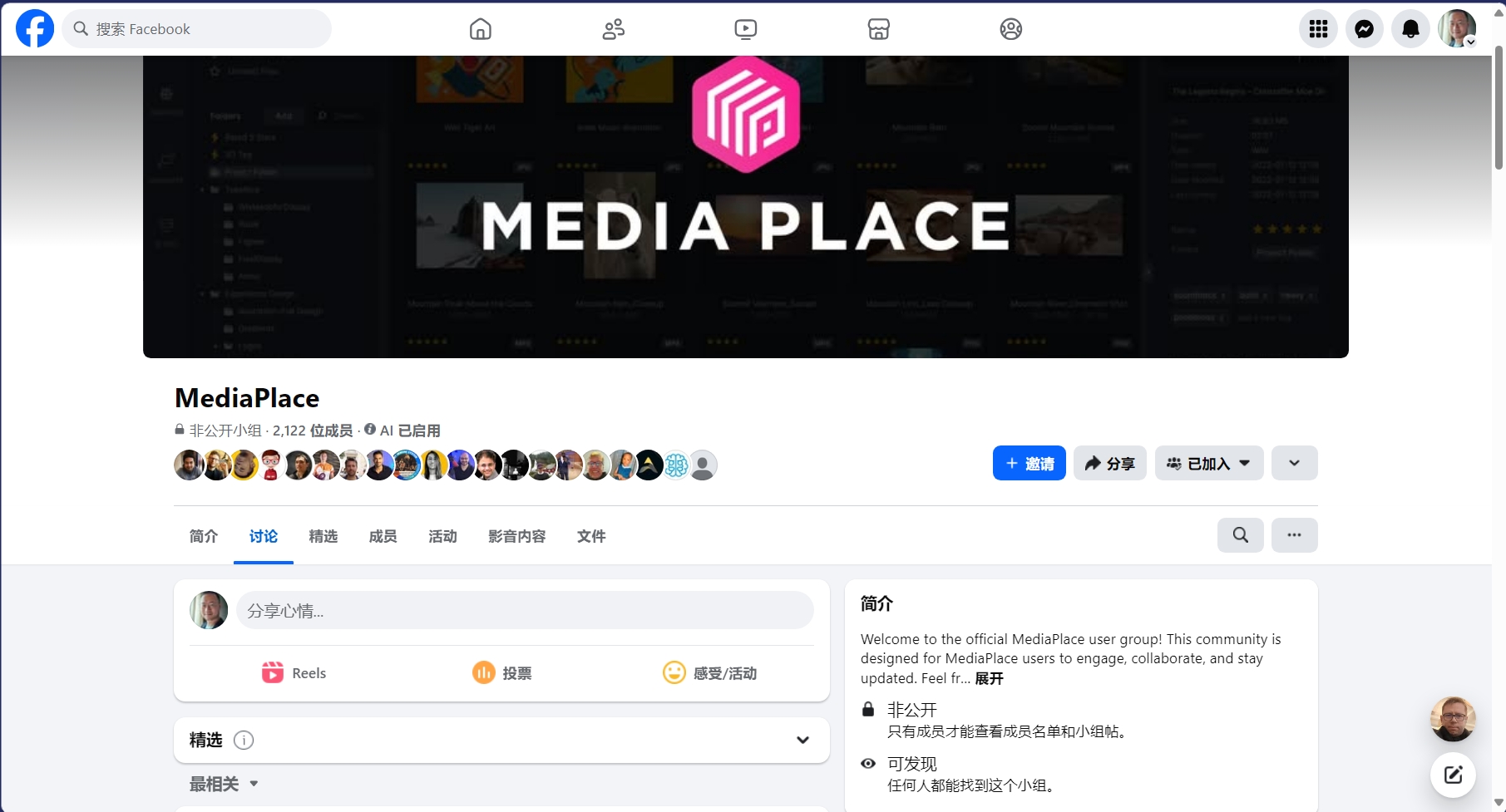The width and height of the screenshot is (1506, 812).
Task: Show notifications bell
Action: (1410, 29)
